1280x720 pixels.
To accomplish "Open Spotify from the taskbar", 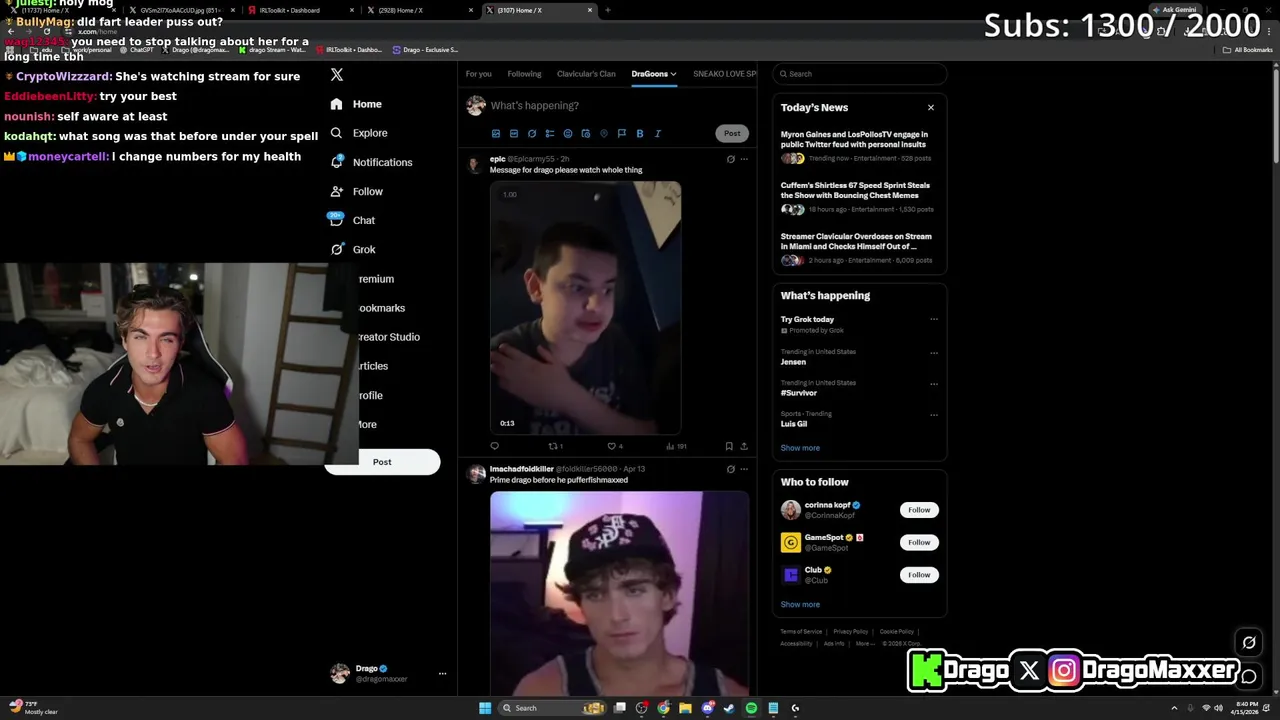I will [751, 708].
